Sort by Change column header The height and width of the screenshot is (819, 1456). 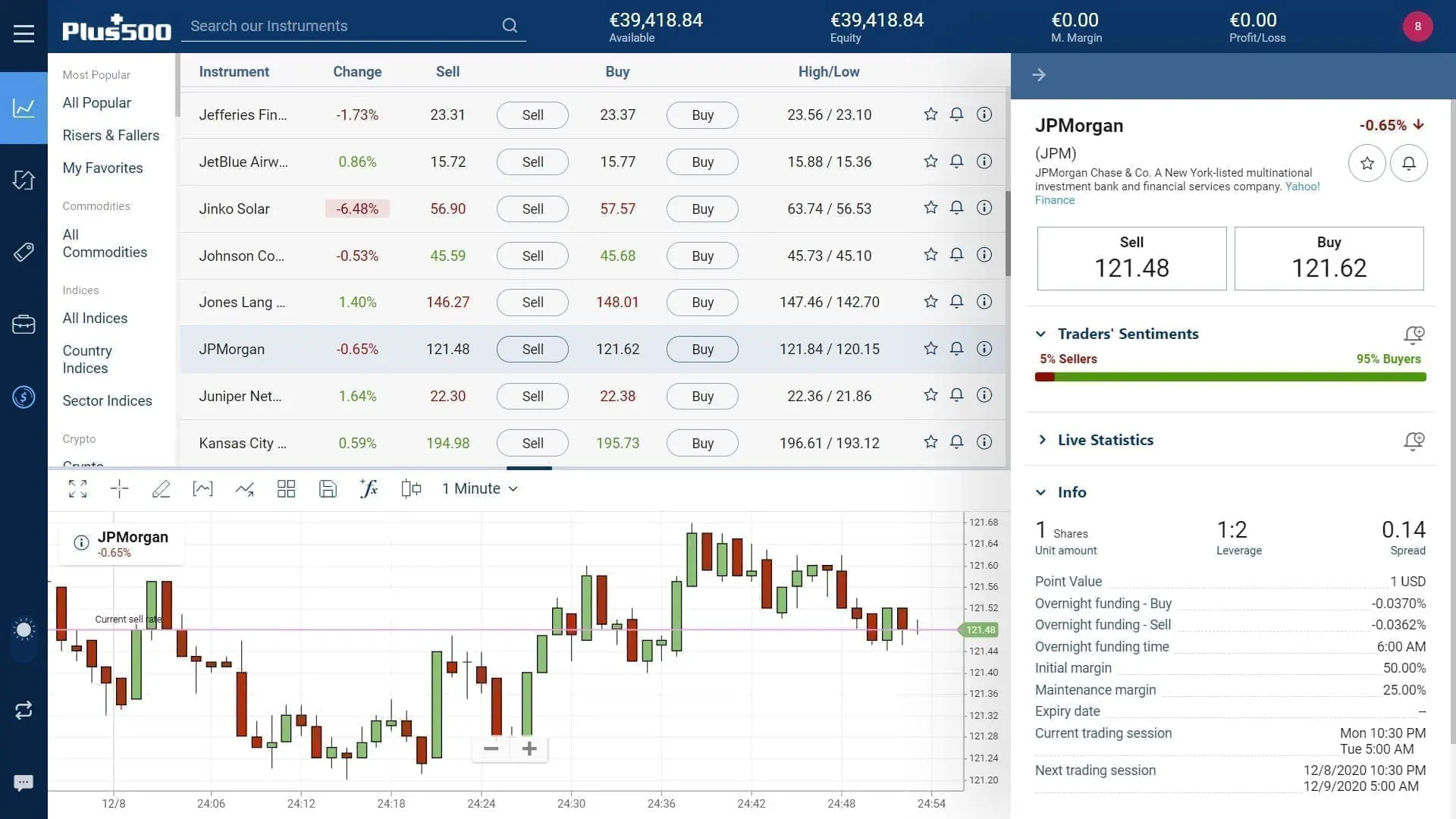click(357, 72)
